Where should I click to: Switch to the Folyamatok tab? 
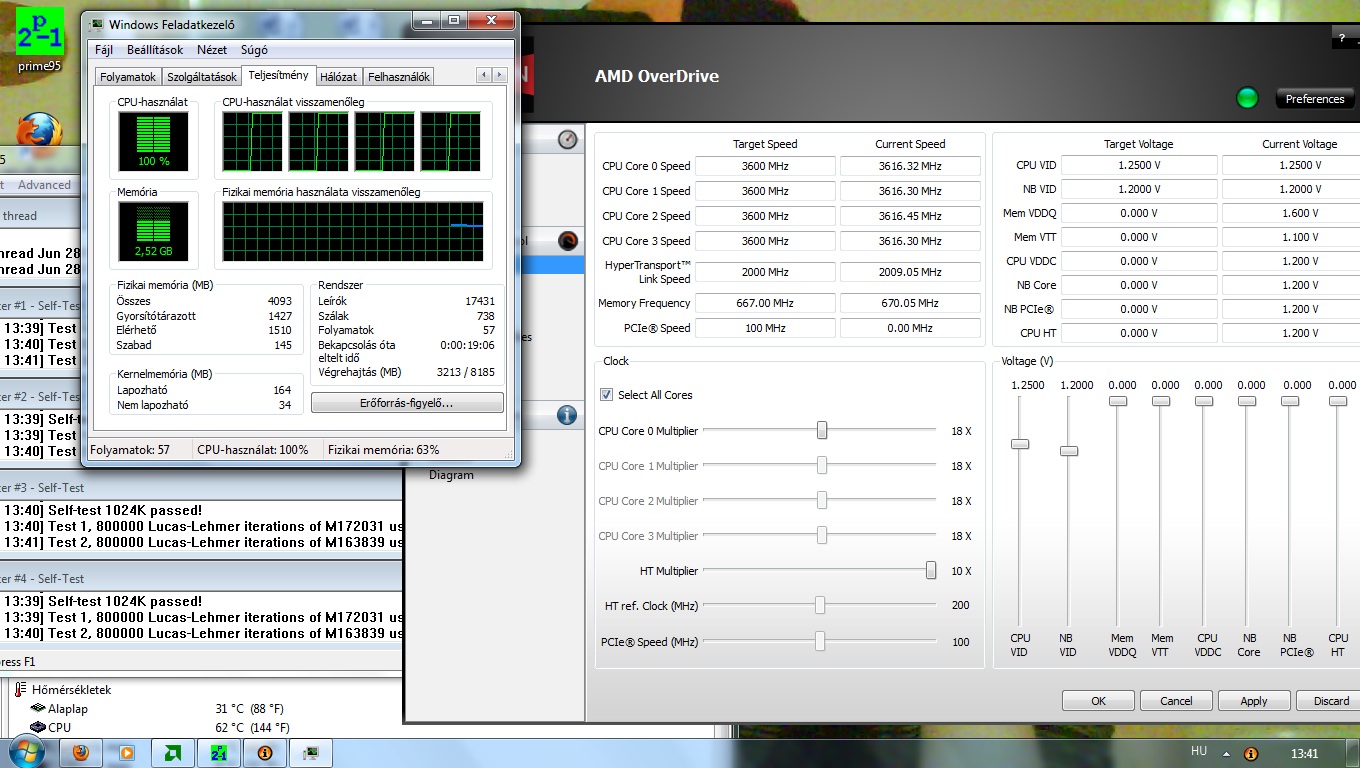pyautogui.click(x=128, y=77)
